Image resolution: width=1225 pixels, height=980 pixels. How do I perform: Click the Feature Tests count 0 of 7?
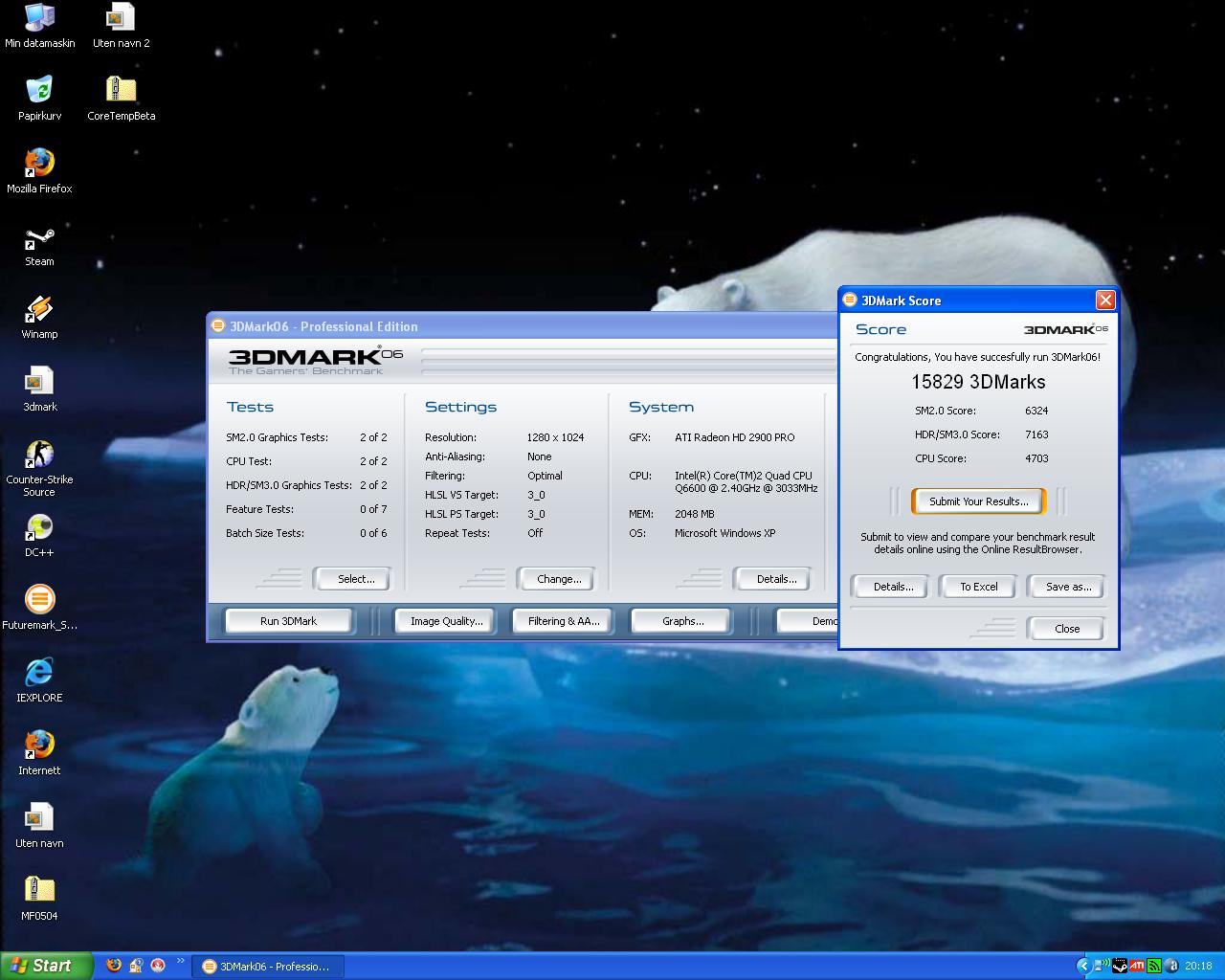(x=373, y=509)
